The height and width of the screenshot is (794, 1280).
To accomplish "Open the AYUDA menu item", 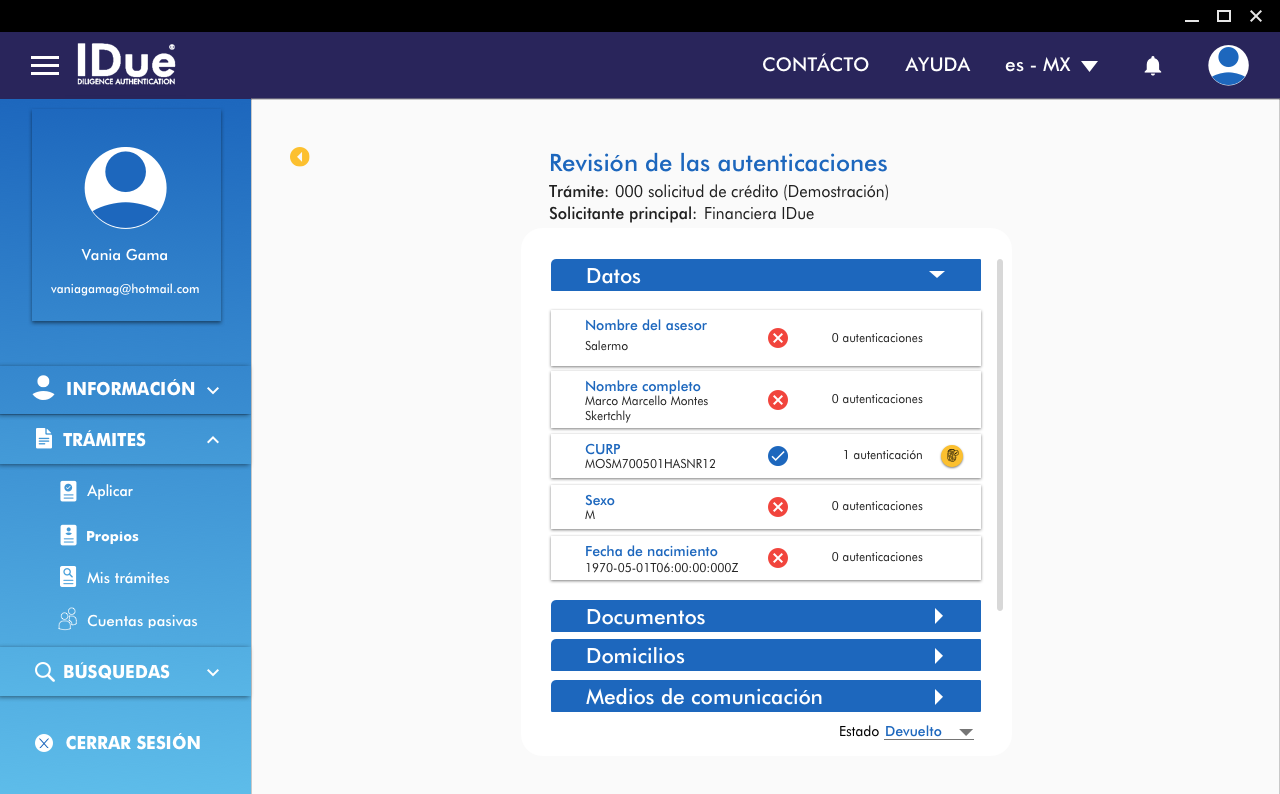I will click(937, 65).
